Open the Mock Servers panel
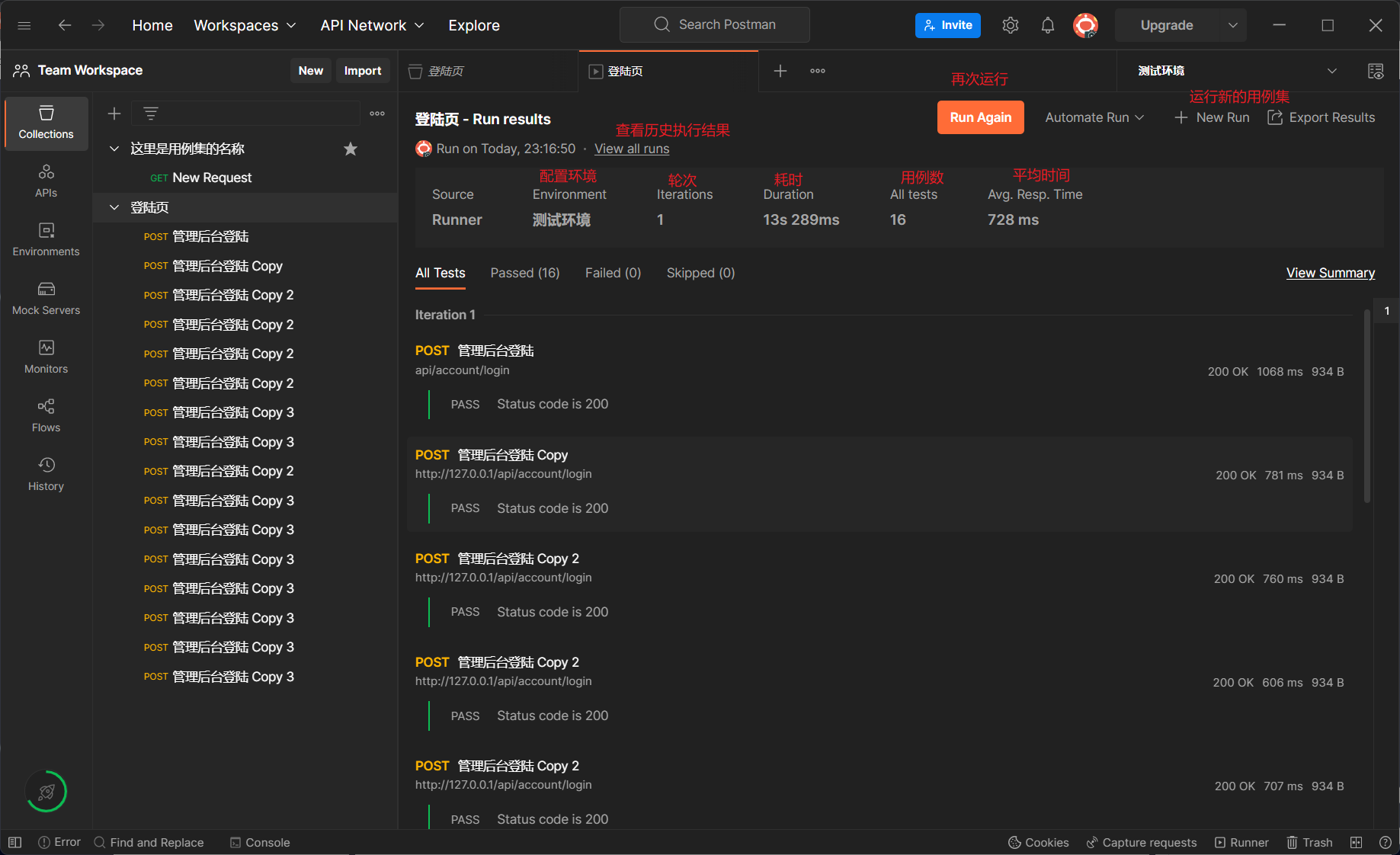 (x=46, y=298)
